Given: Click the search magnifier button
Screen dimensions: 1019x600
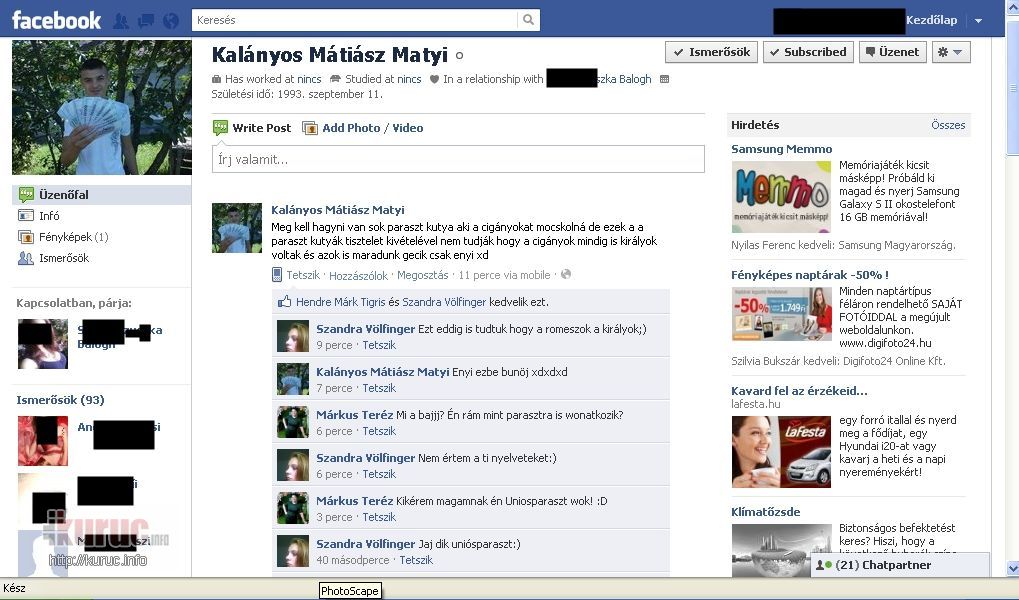Looking at the screenshot, I should (528, 20).
